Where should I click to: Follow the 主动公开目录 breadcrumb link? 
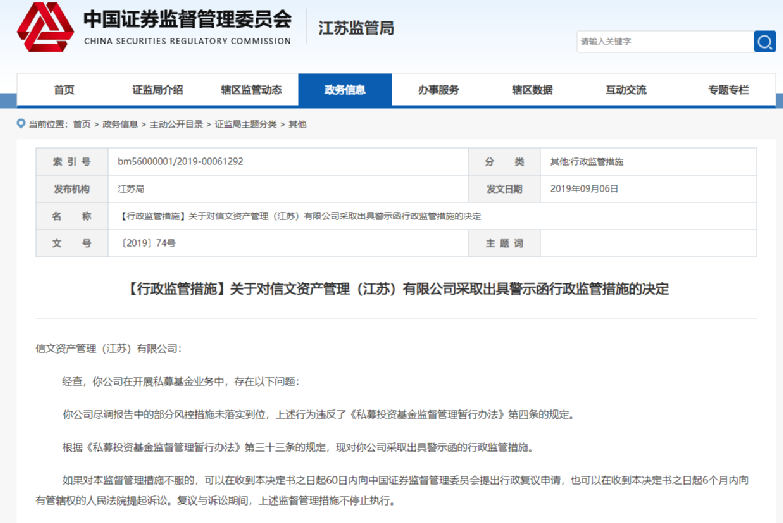176,124
